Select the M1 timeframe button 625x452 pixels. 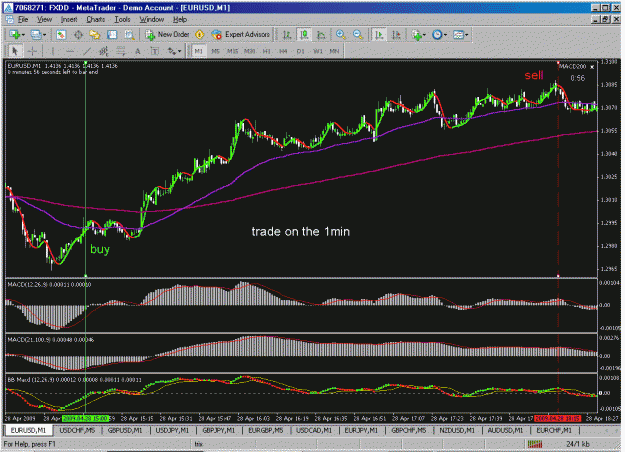tap(199, 51)
